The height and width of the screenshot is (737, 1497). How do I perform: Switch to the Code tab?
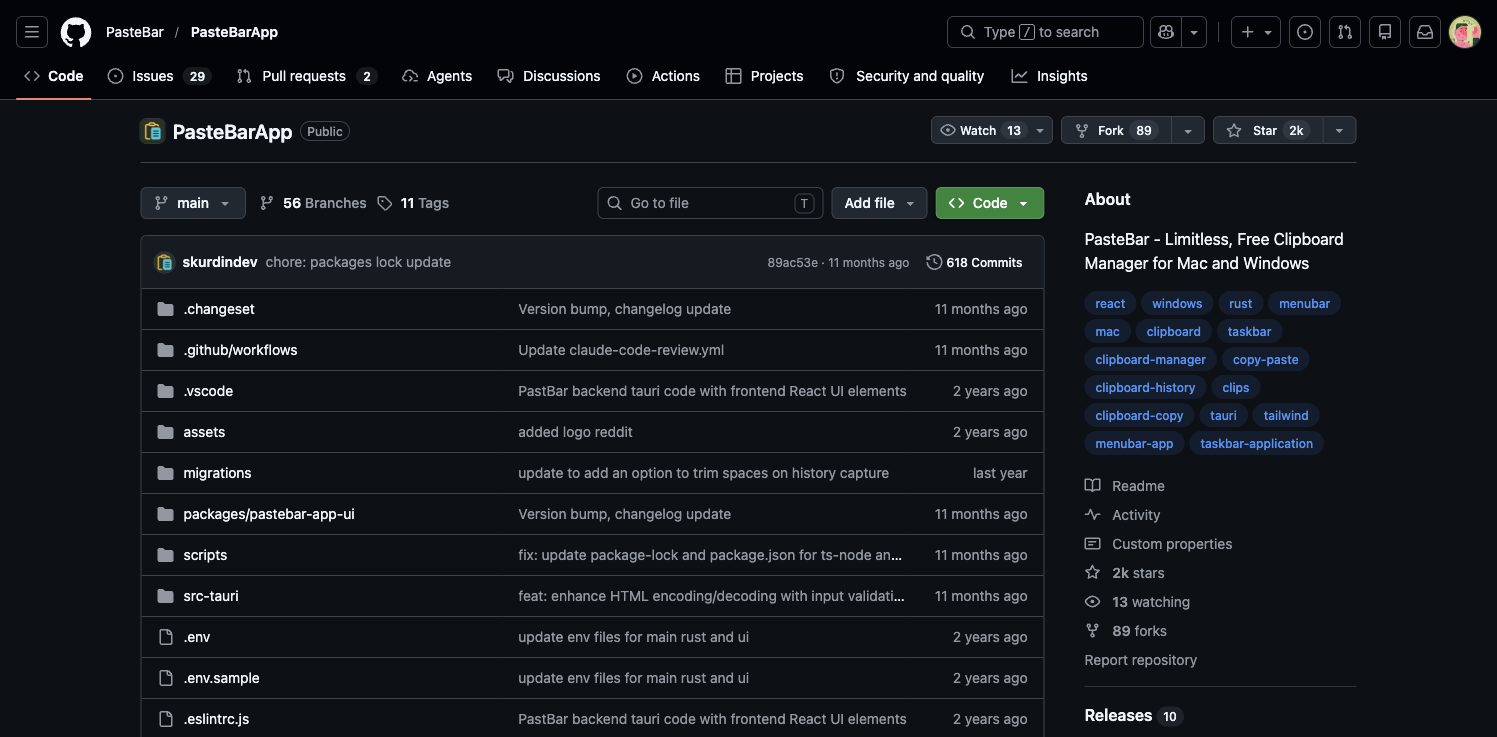[x=54, y=76]
